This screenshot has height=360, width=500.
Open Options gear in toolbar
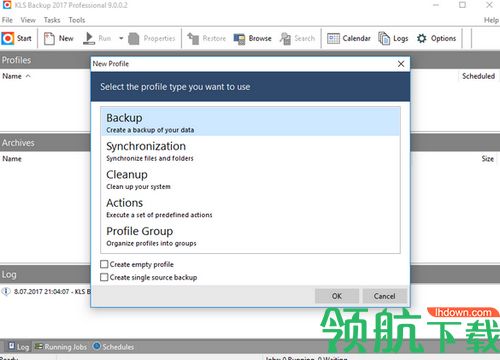pyautogui.click(x=422, y=38)
